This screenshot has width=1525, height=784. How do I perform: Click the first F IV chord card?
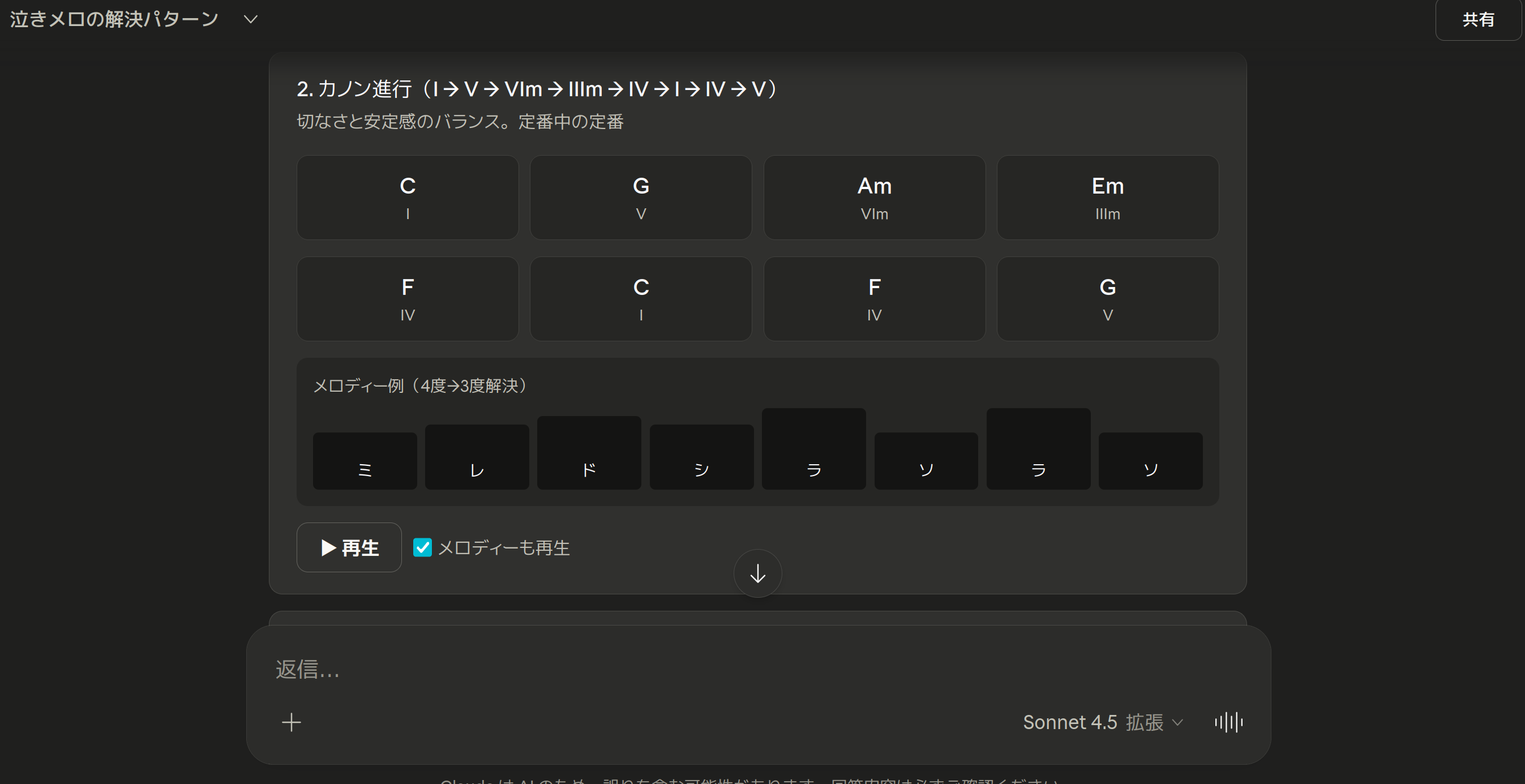coord(408,298)
